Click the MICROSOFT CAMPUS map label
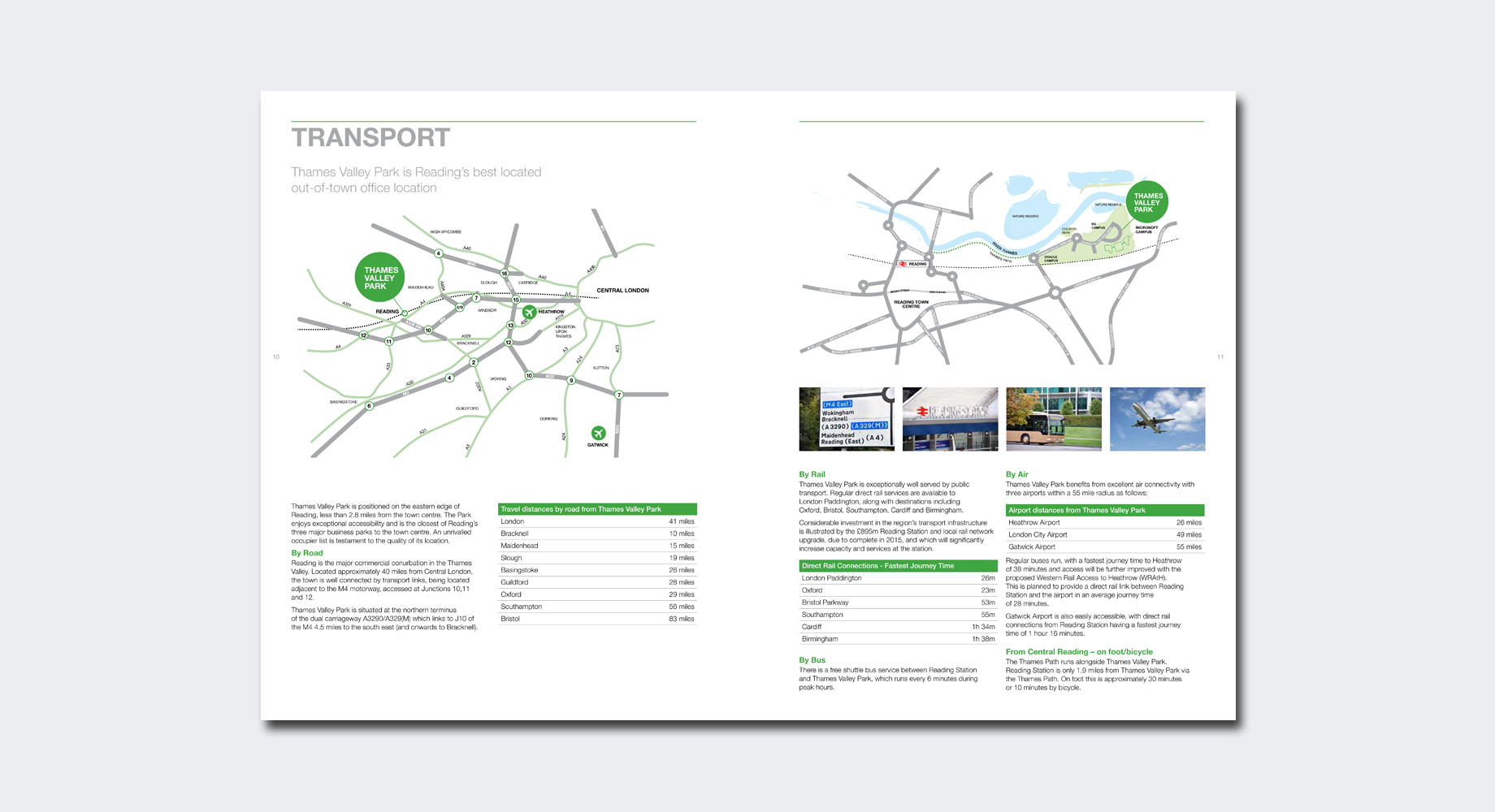Viewport: 1495px width, 812px height. coord(1146,230)
